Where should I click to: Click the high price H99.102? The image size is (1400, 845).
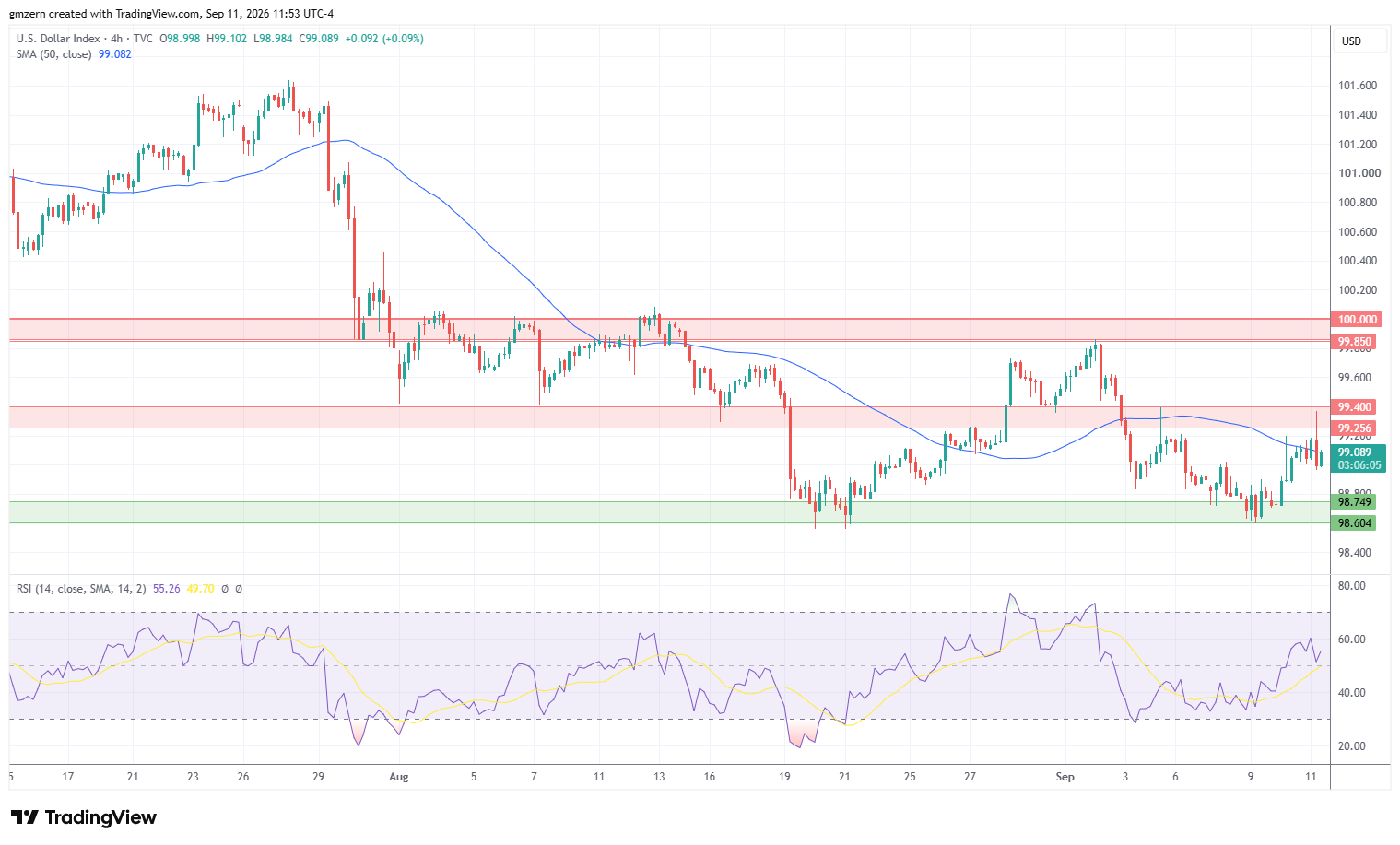point(227,39)
